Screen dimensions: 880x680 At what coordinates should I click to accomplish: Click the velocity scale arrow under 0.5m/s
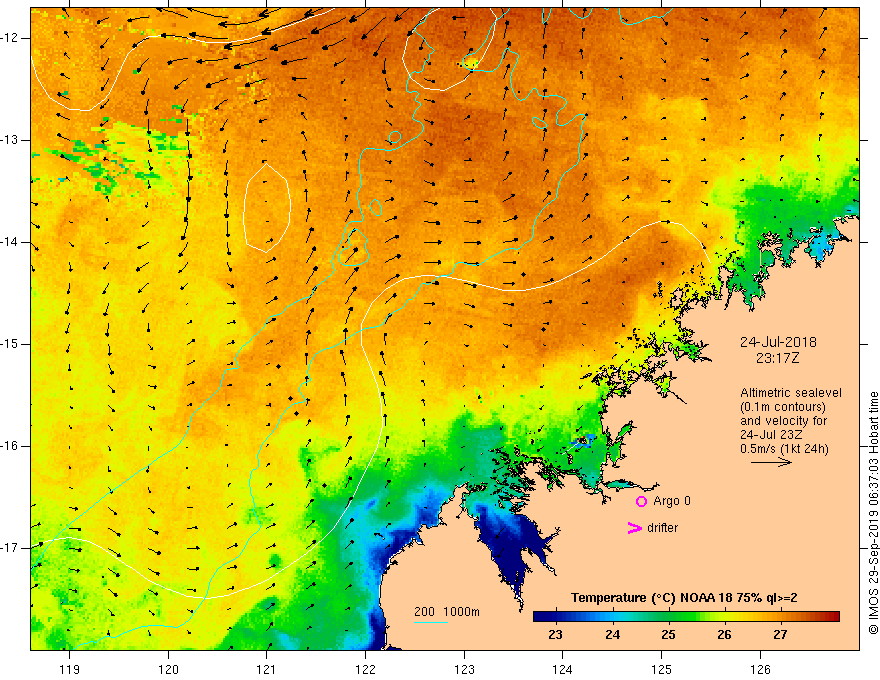coord(771,462)
